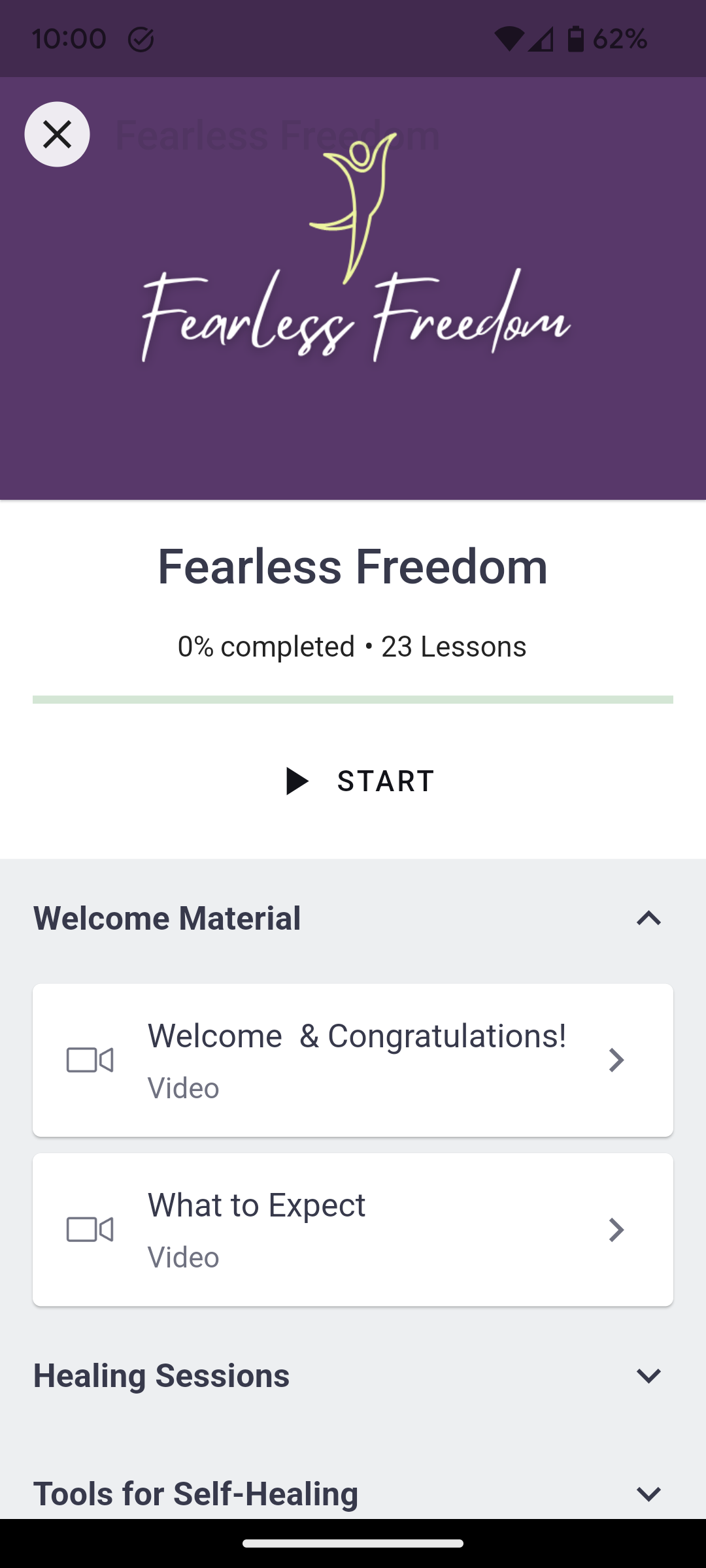Click the course progress bar
Viewport: 706px width, 1568px height.
[x=353, y=700]
